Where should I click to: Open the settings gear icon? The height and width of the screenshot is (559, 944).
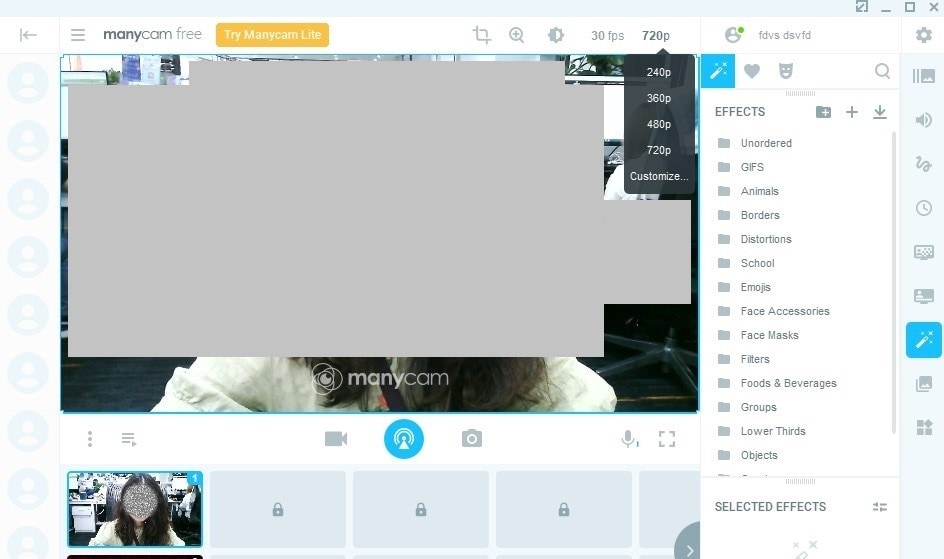click(x=924, y=35)
